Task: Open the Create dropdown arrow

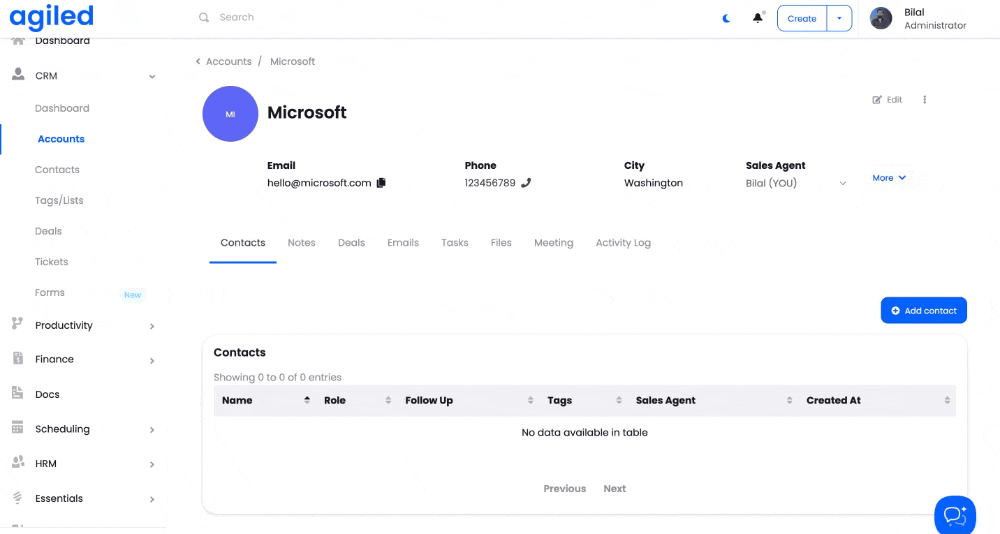Action: tap(839, 18)
